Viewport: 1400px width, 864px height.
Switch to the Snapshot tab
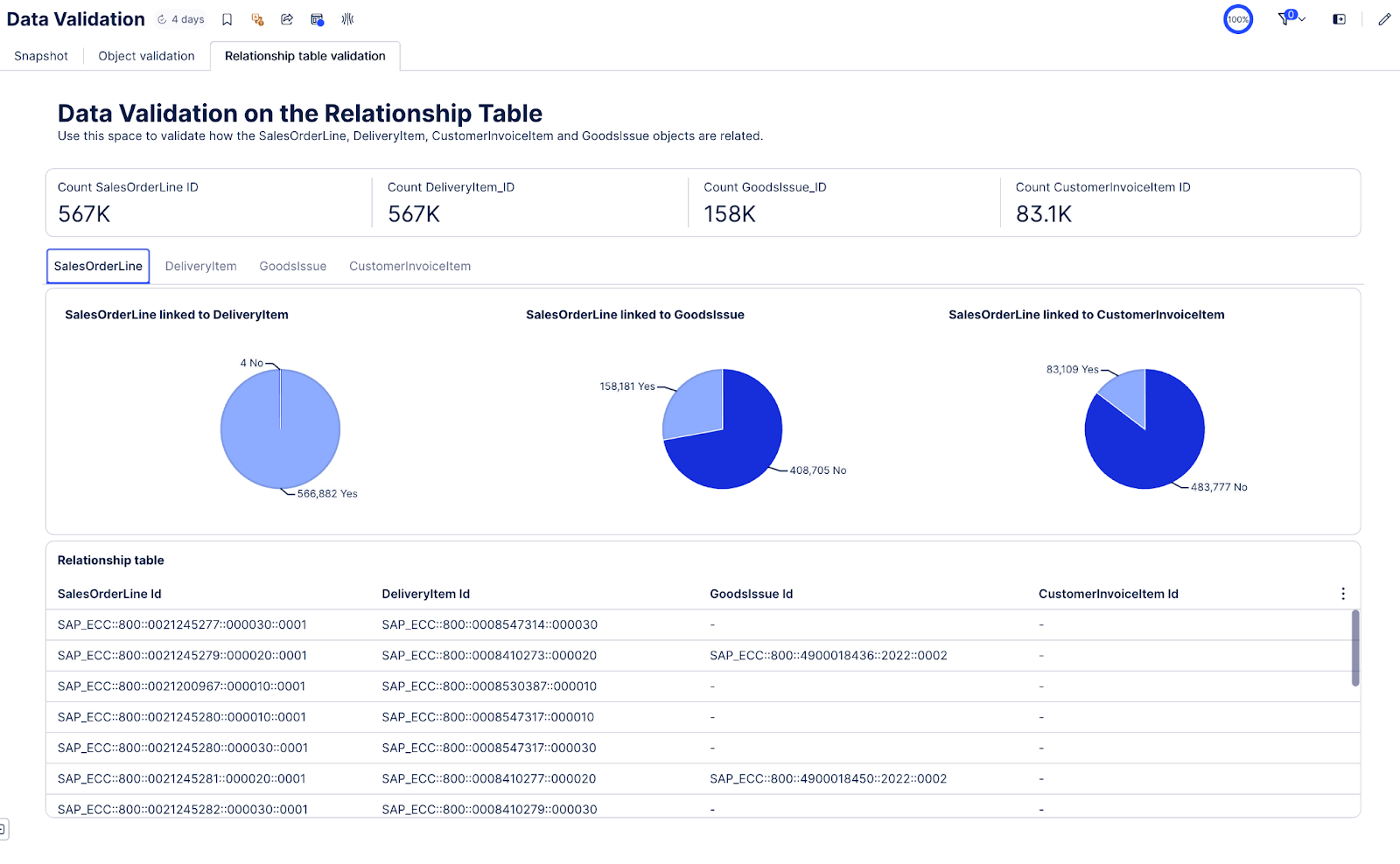click(x=41, y=56)
